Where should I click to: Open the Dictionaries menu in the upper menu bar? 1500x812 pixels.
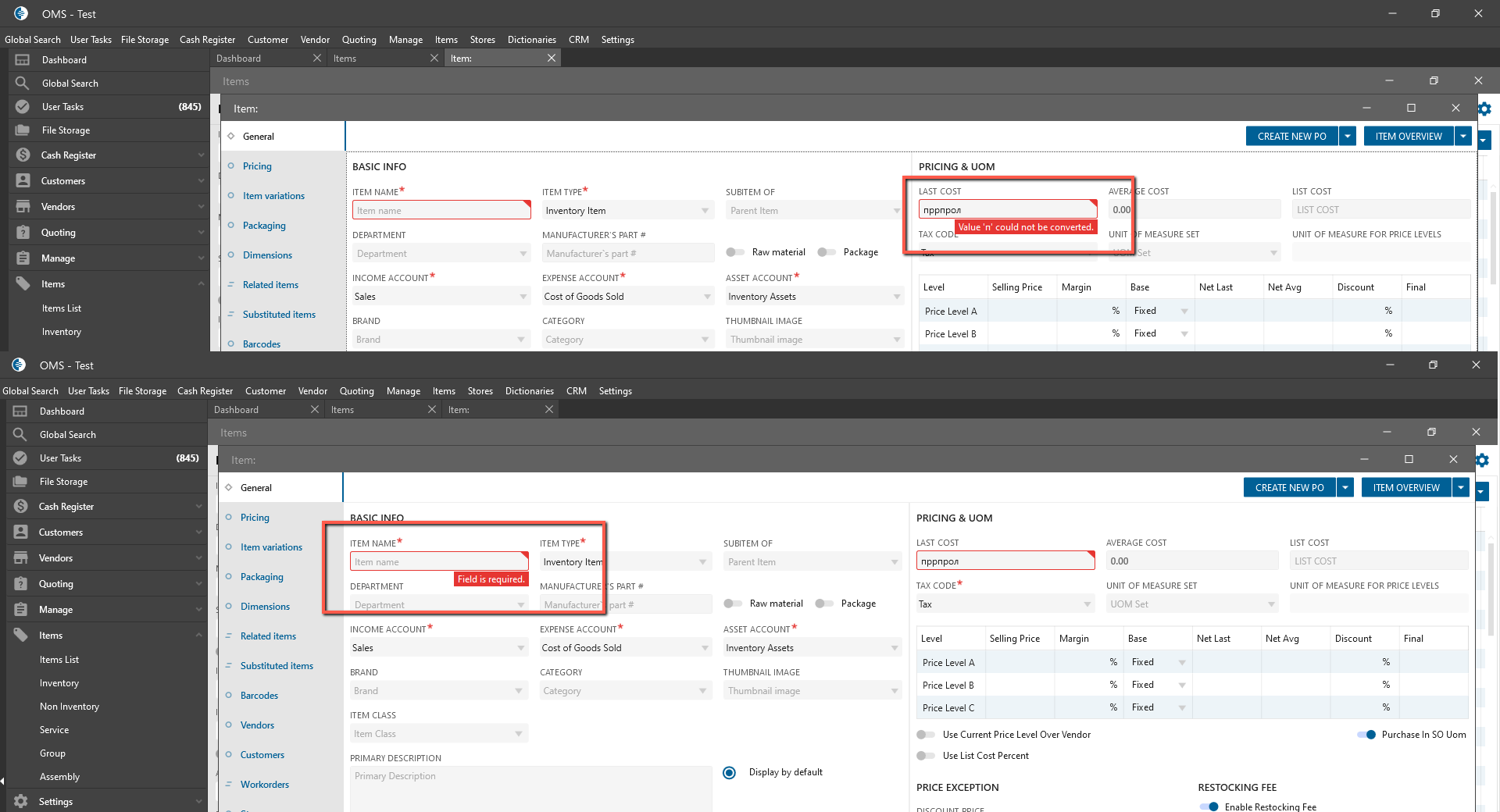click(532, 40)
